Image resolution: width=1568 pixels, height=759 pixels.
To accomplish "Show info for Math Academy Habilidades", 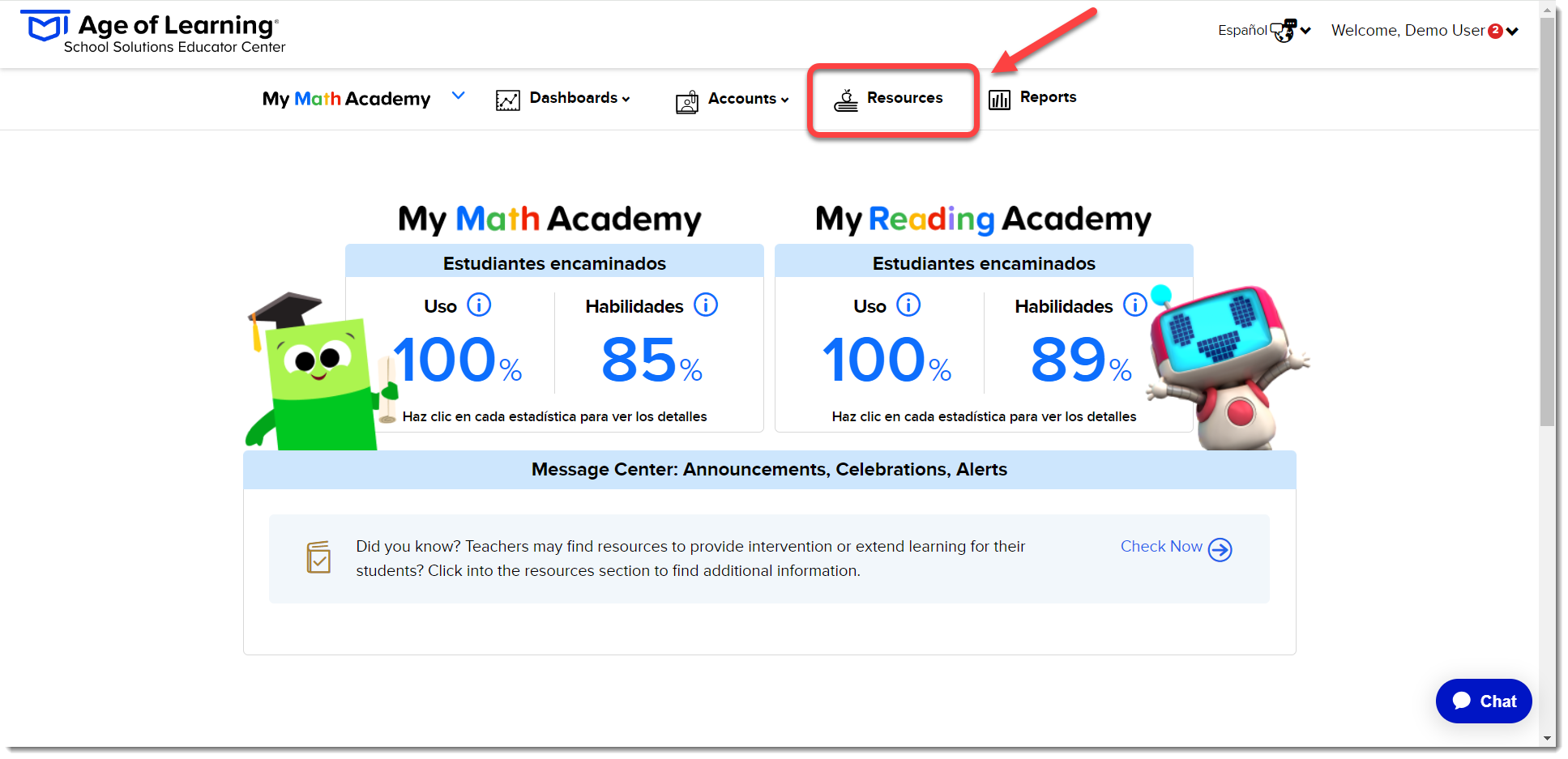I will [706, 305].
